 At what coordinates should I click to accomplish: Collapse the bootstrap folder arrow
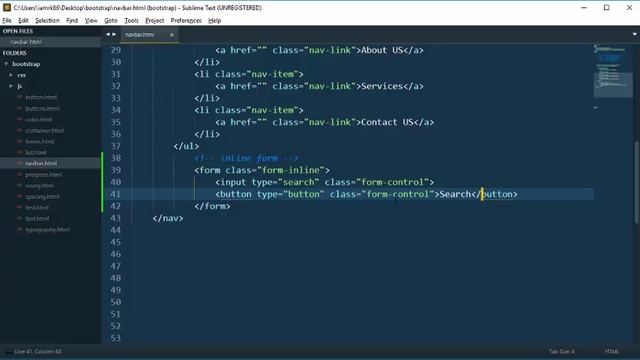(x=6, y=64)
